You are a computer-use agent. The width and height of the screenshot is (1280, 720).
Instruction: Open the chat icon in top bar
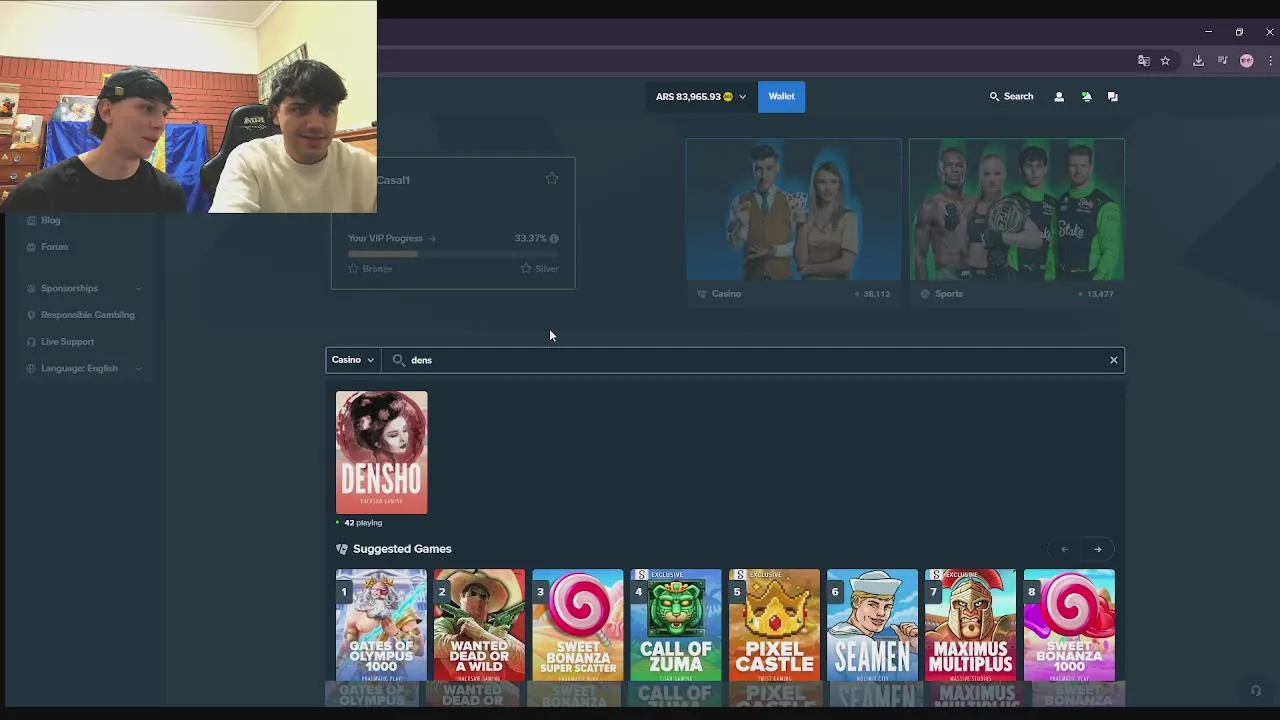pyautogui.click(x=1113, y=97)
